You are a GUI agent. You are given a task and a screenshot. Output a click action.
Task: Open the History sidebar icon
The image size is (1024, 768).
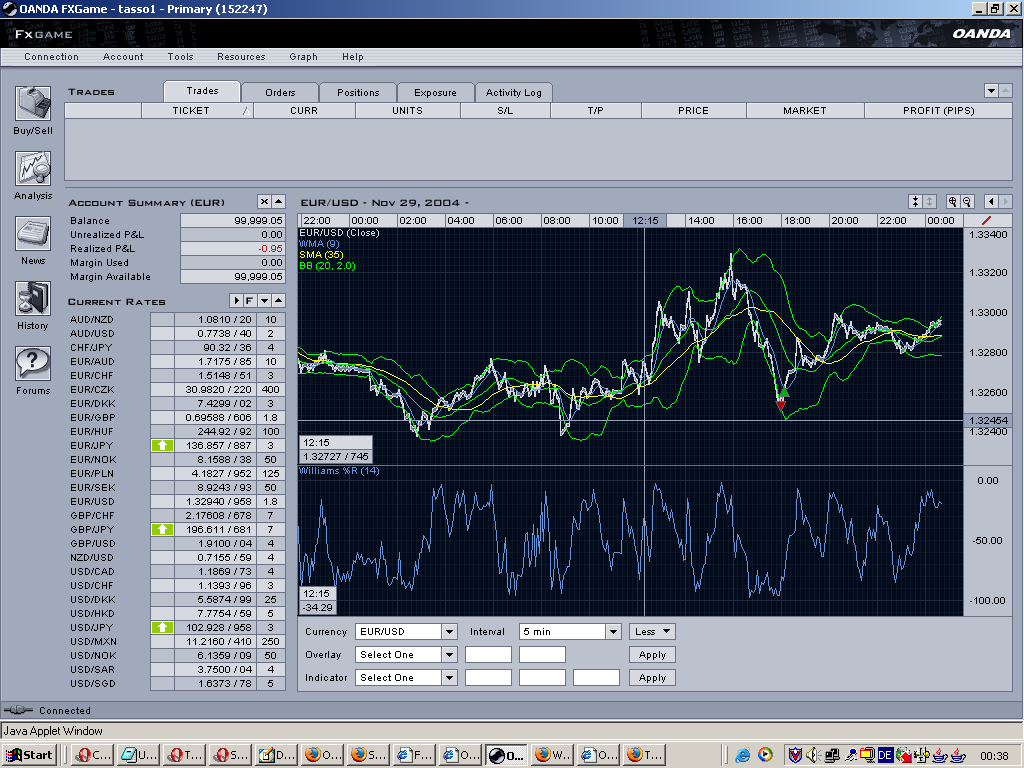(x=33, y=300)
